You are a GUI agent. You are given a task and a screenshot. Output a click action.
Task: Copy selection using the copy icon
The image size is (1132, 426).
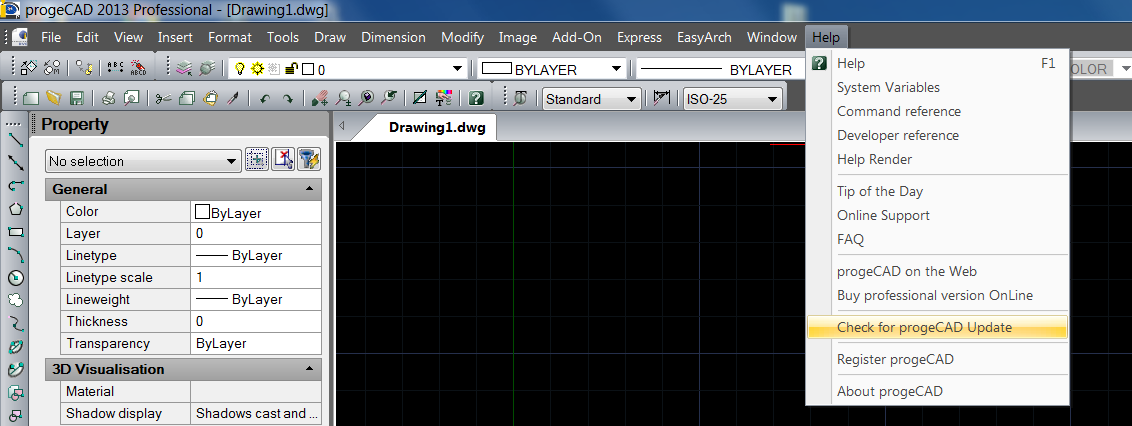coord(187,98)
